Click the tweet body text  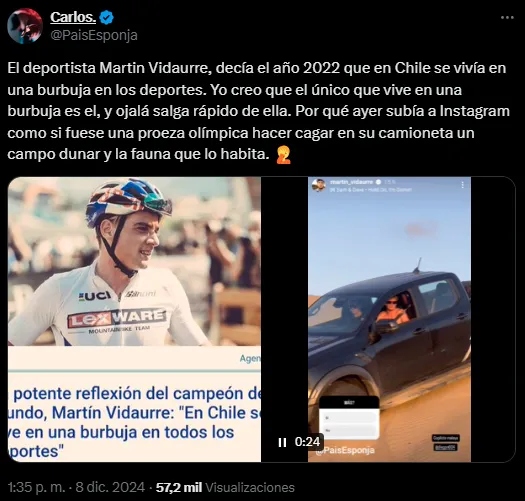[258, 111]
